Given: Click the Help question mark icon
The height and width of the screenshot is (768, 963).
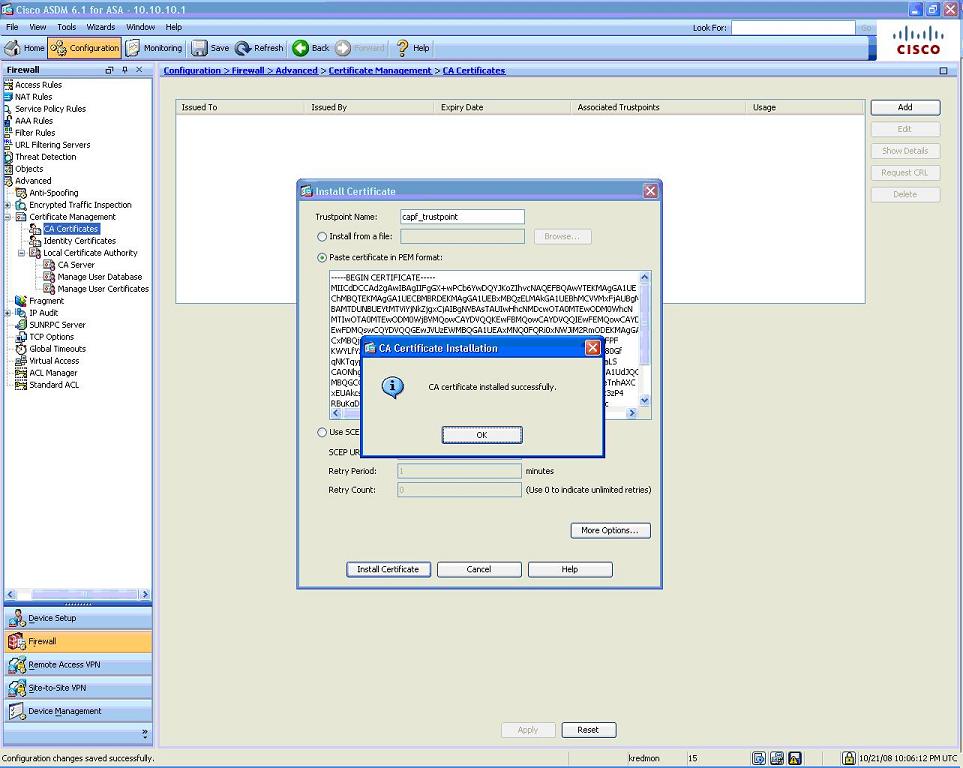Looking at the screenshot, I should click(x=403, y=48).
